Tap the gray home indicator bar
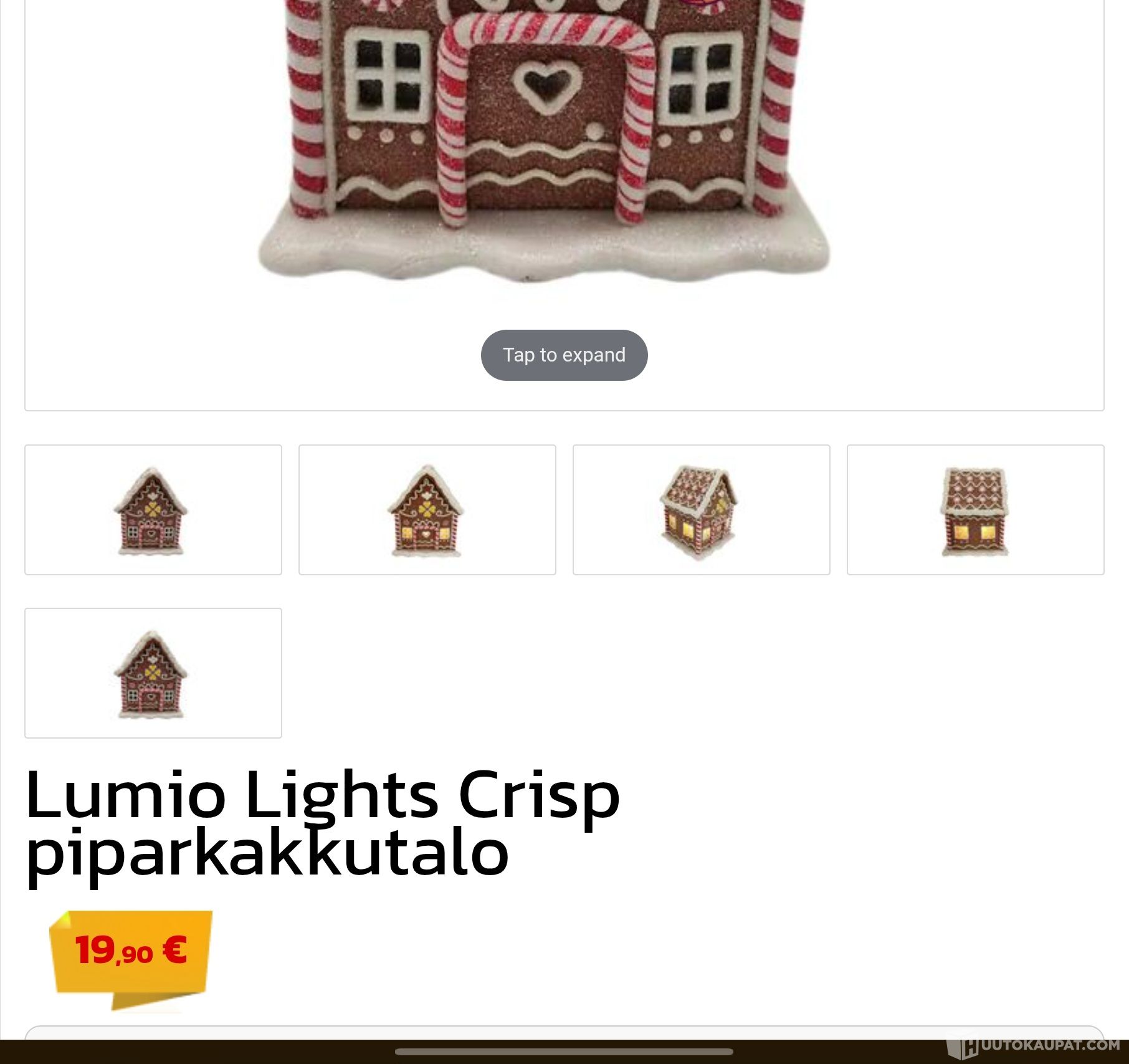The height and width of the screenshot is (1064, 1129). tap(564, 1052)
